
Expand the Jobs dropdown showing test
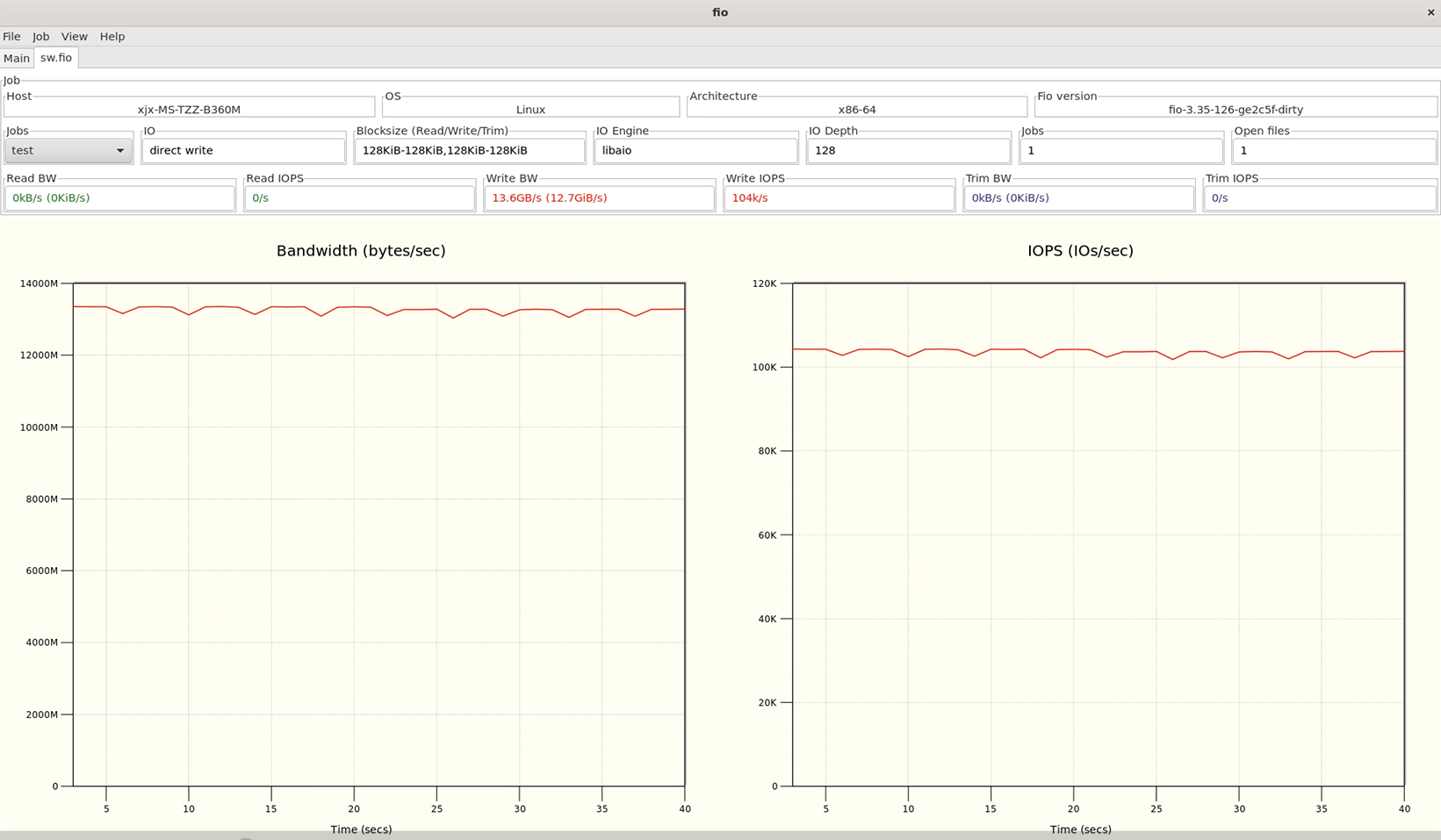coord(61,150)
